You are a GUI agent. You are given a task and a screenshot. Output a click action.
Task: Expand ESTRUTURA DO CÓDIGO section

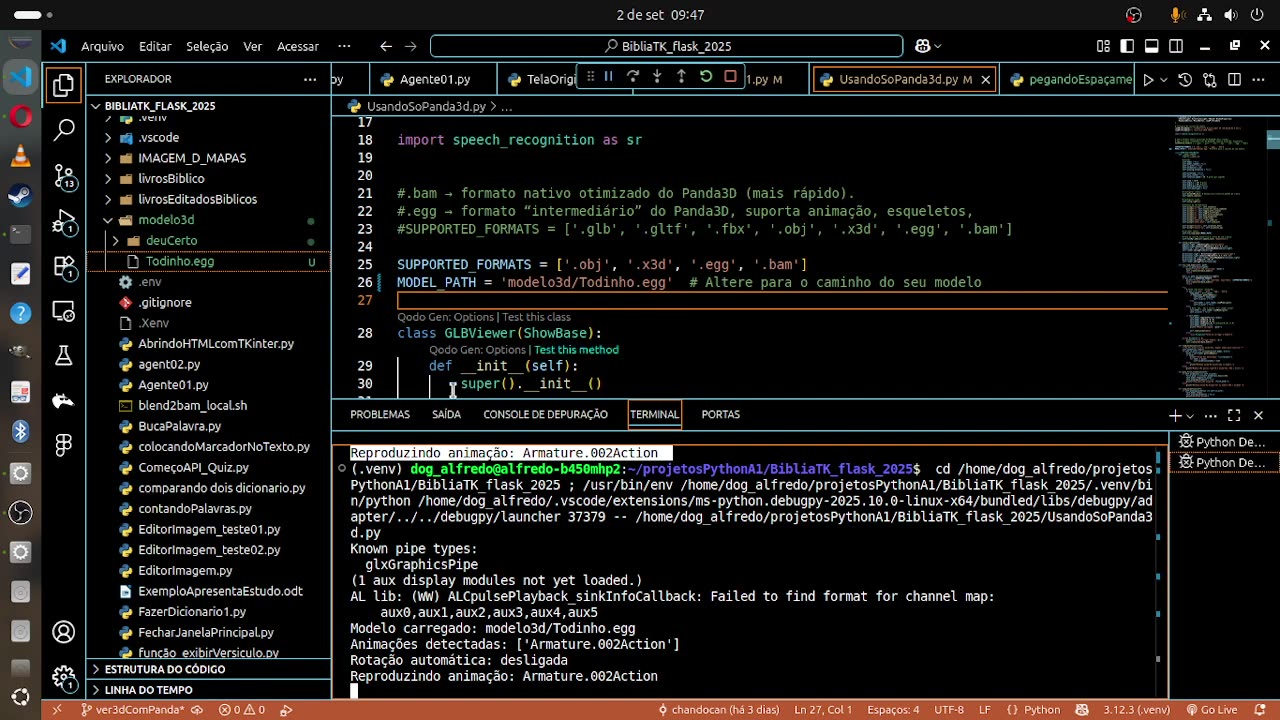[x=209, y=669]
